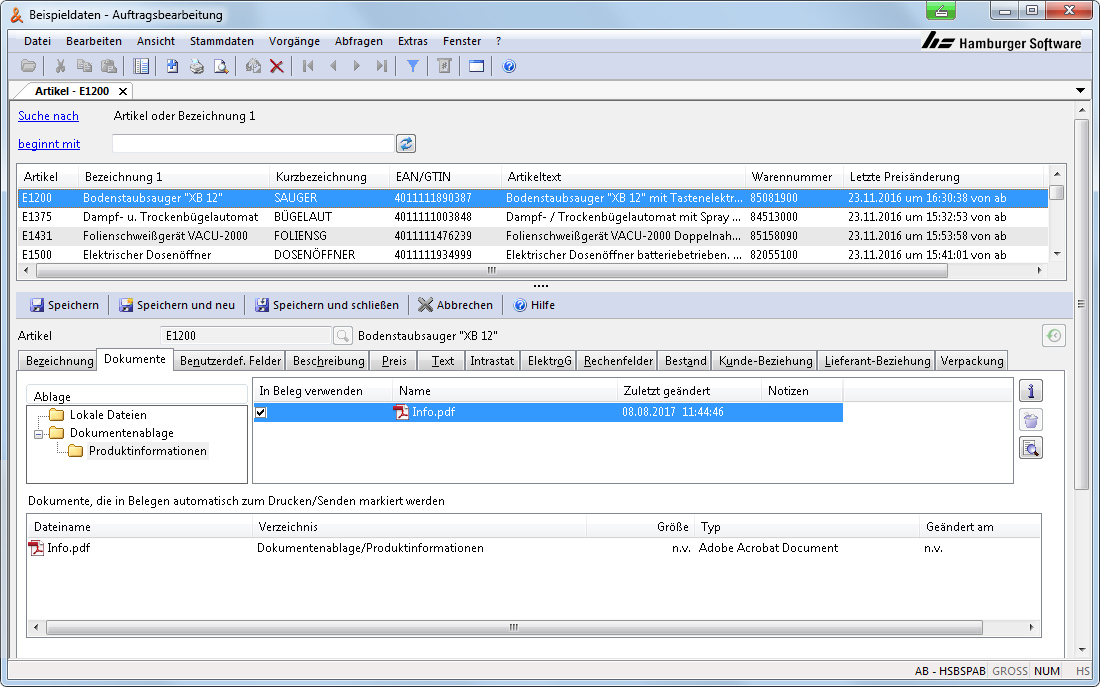
Task: Click the search text input field
Action: click(x=253, y=144)
